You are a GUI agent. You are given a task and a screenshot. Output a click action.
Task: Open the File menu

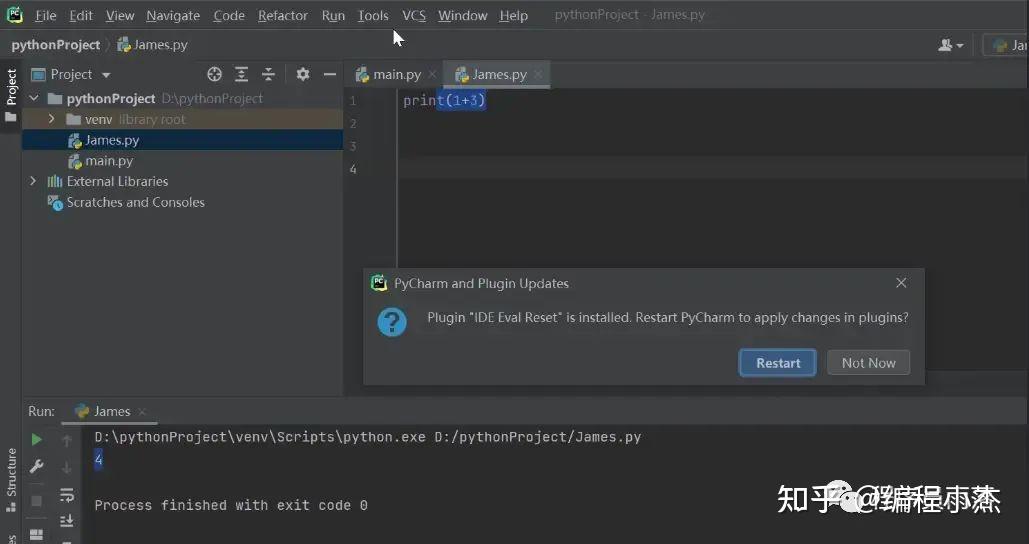(x=45, y=15)
